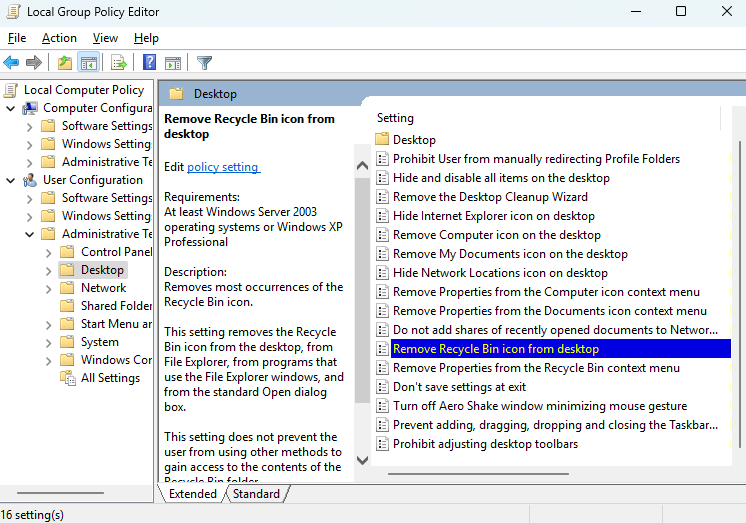Click the policy setting edit link
The width and height of the screenshot is (746, 523).
click(x=223, y=167)
